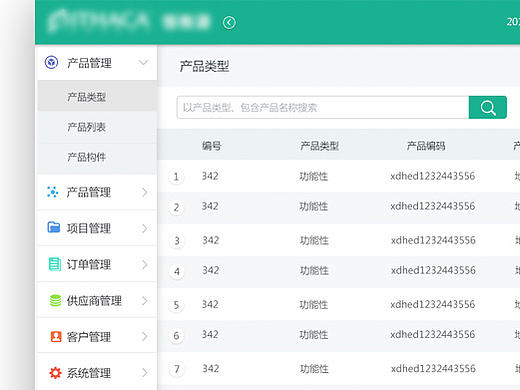The image size is (520, 390).
Task: Select the 订单管理 menu label
Action: 89,264
